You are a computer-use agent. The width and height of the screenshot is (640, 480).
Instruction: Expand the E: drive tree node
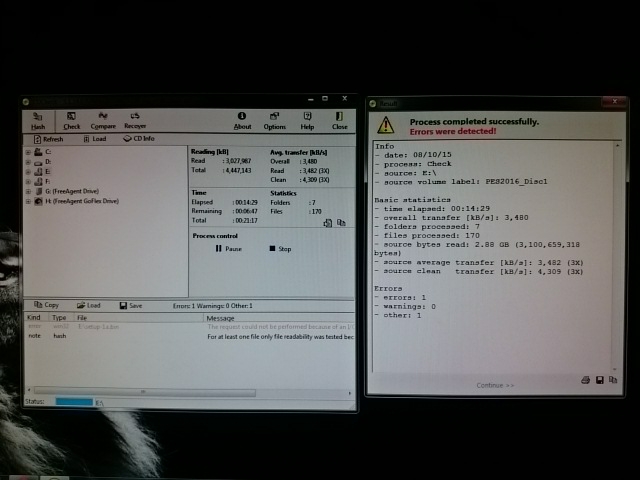pyautogui.click(x=28, y=171)
